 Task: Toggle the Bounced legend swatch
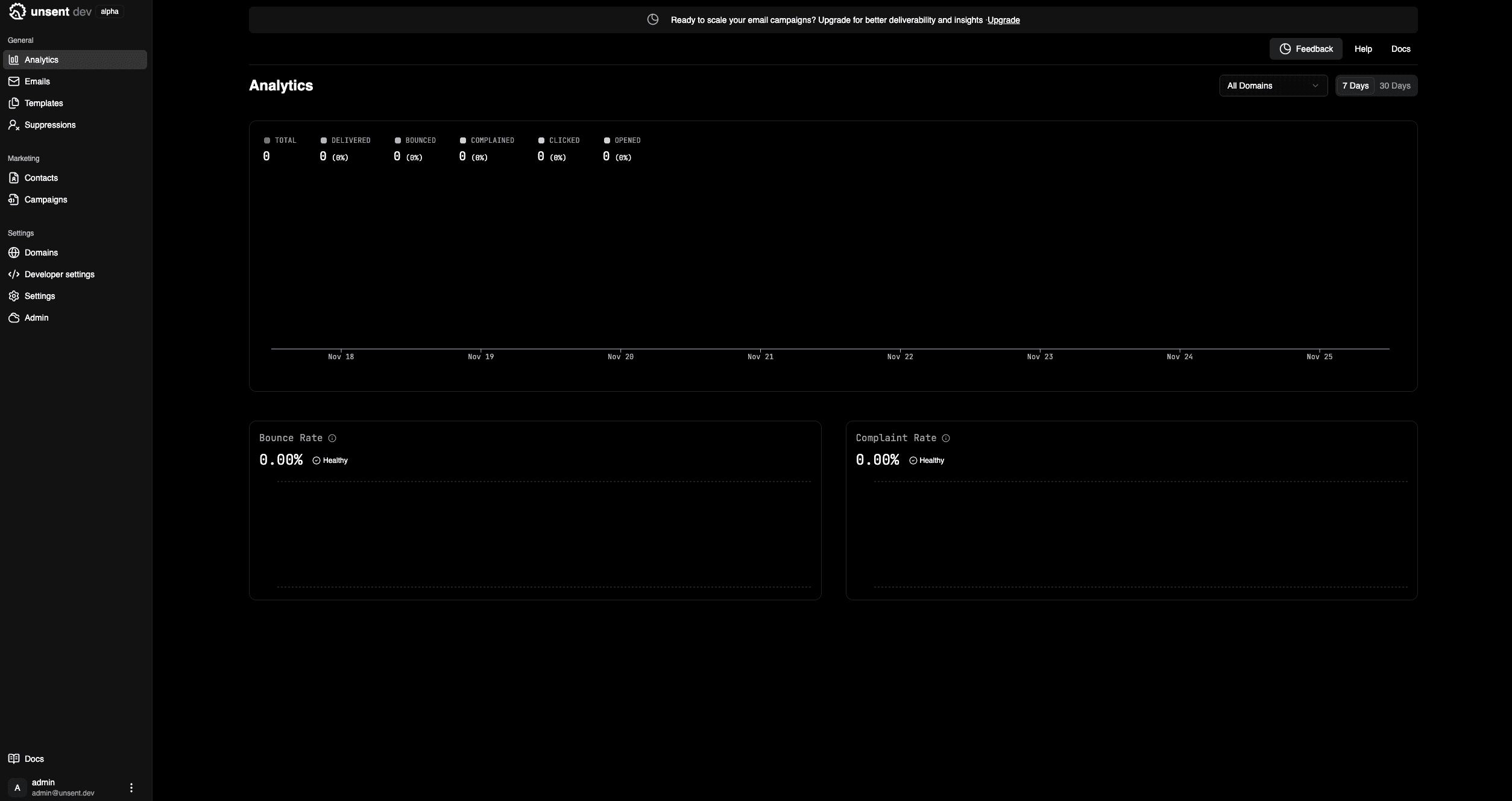[398, 140]
